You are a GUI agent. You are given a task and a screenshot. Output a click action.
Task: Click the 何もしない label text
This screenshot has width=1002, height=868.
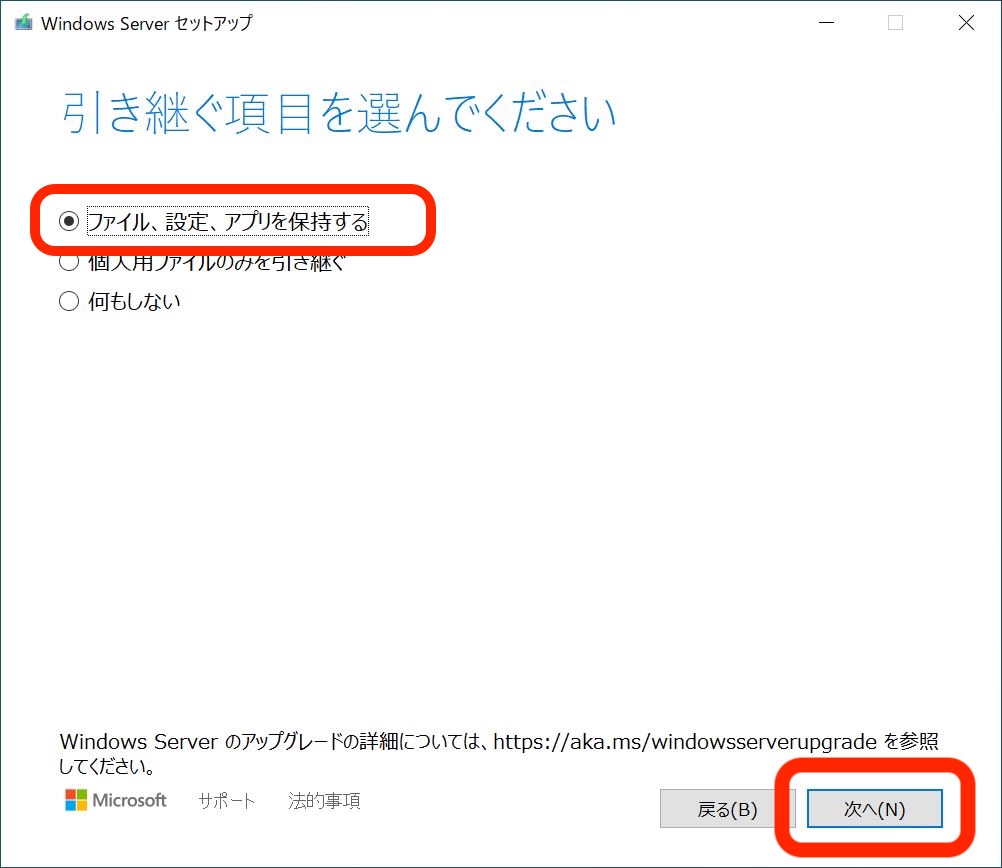(x=135, y=301)
